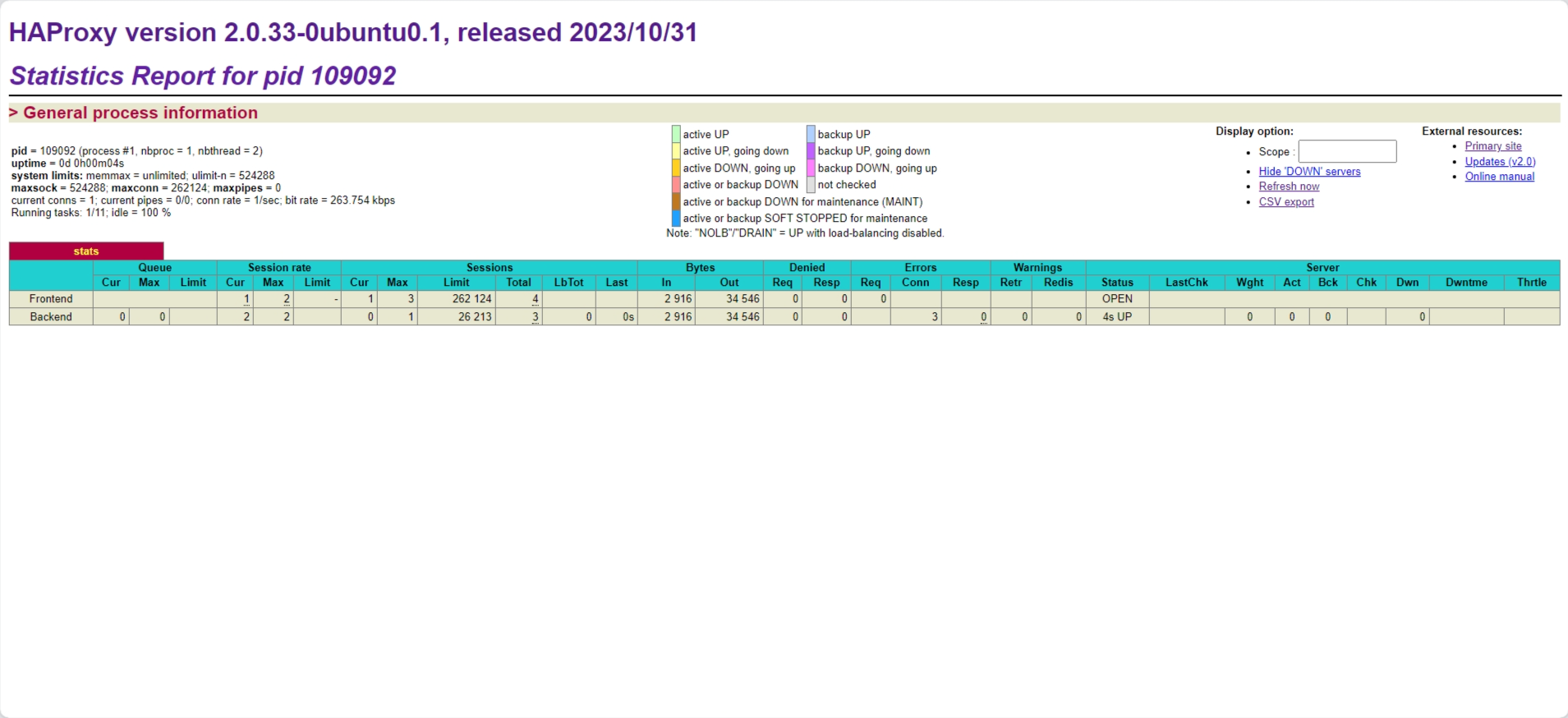
Task: Click the Statistics Report for pid 109092 title
Action: point(203,76)
